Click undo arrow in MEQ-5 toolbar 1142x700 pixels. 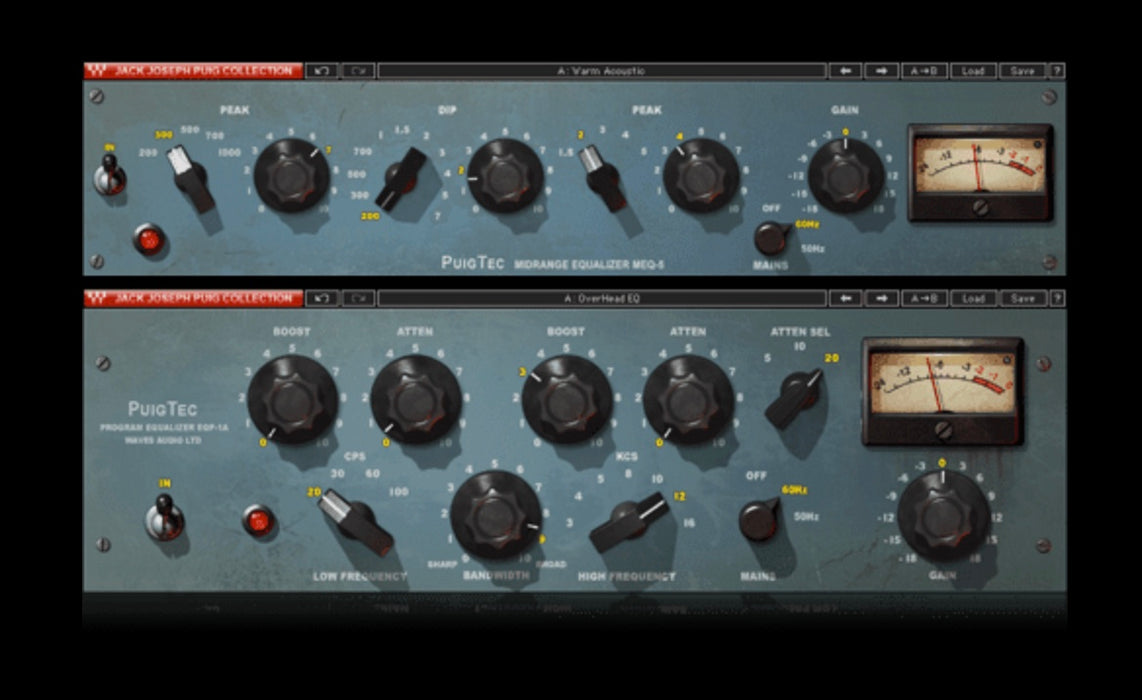point(322,71)
